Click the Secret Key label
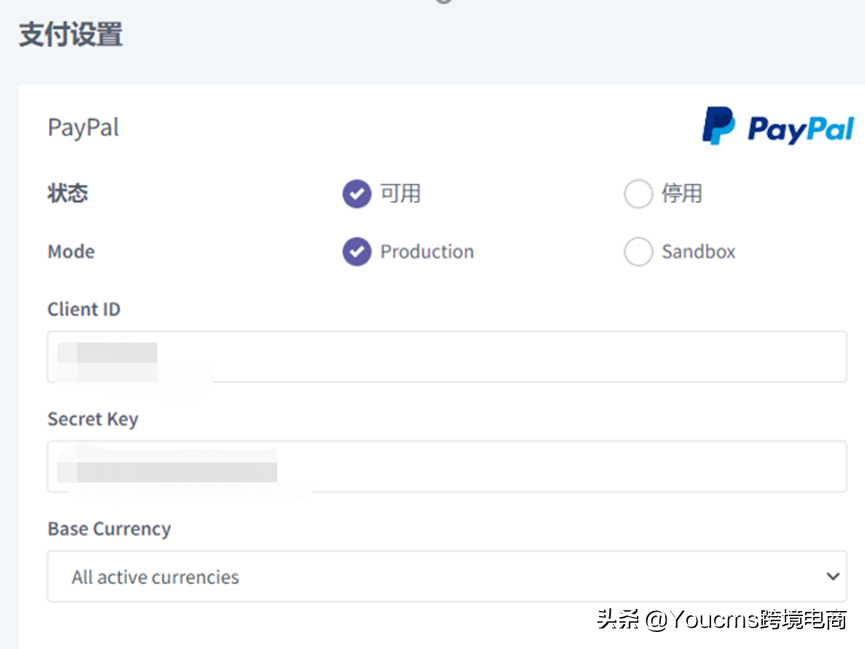This screenshot has width=865, height=649. click(x=93, y=419)
